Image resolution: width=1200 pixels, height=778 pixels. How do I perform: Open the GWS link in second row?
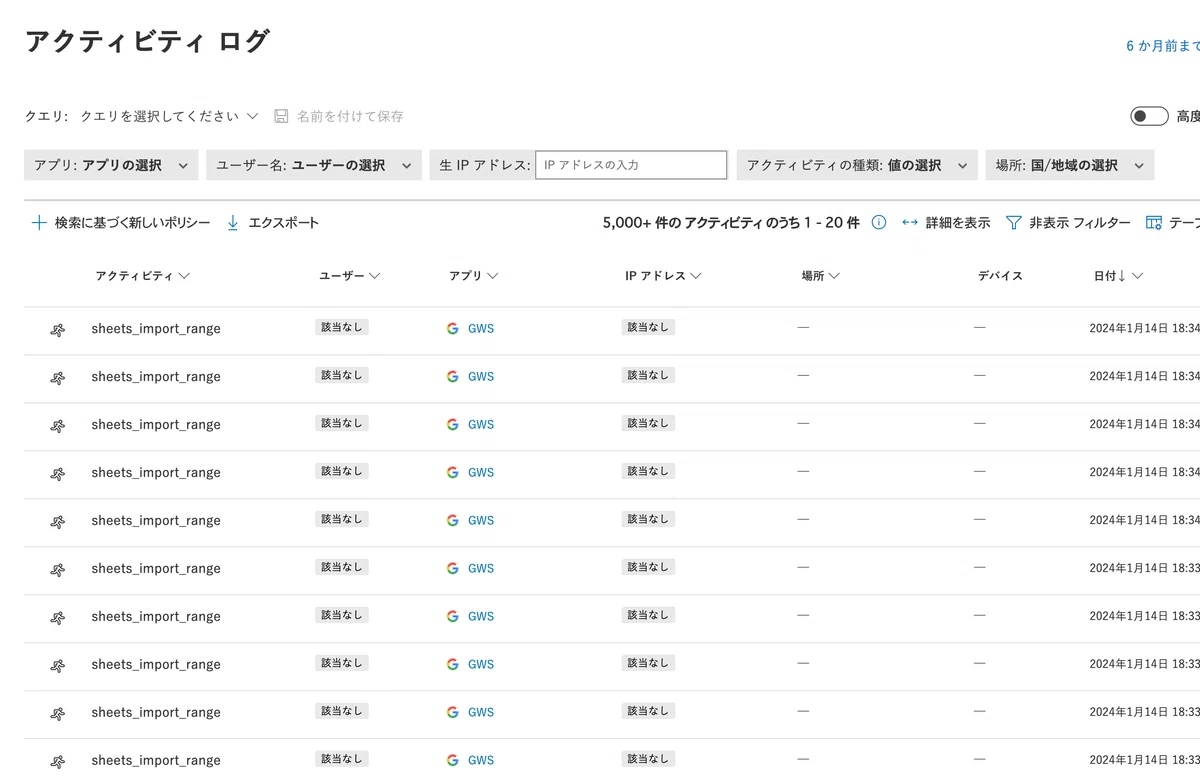(x=481, y=376)
